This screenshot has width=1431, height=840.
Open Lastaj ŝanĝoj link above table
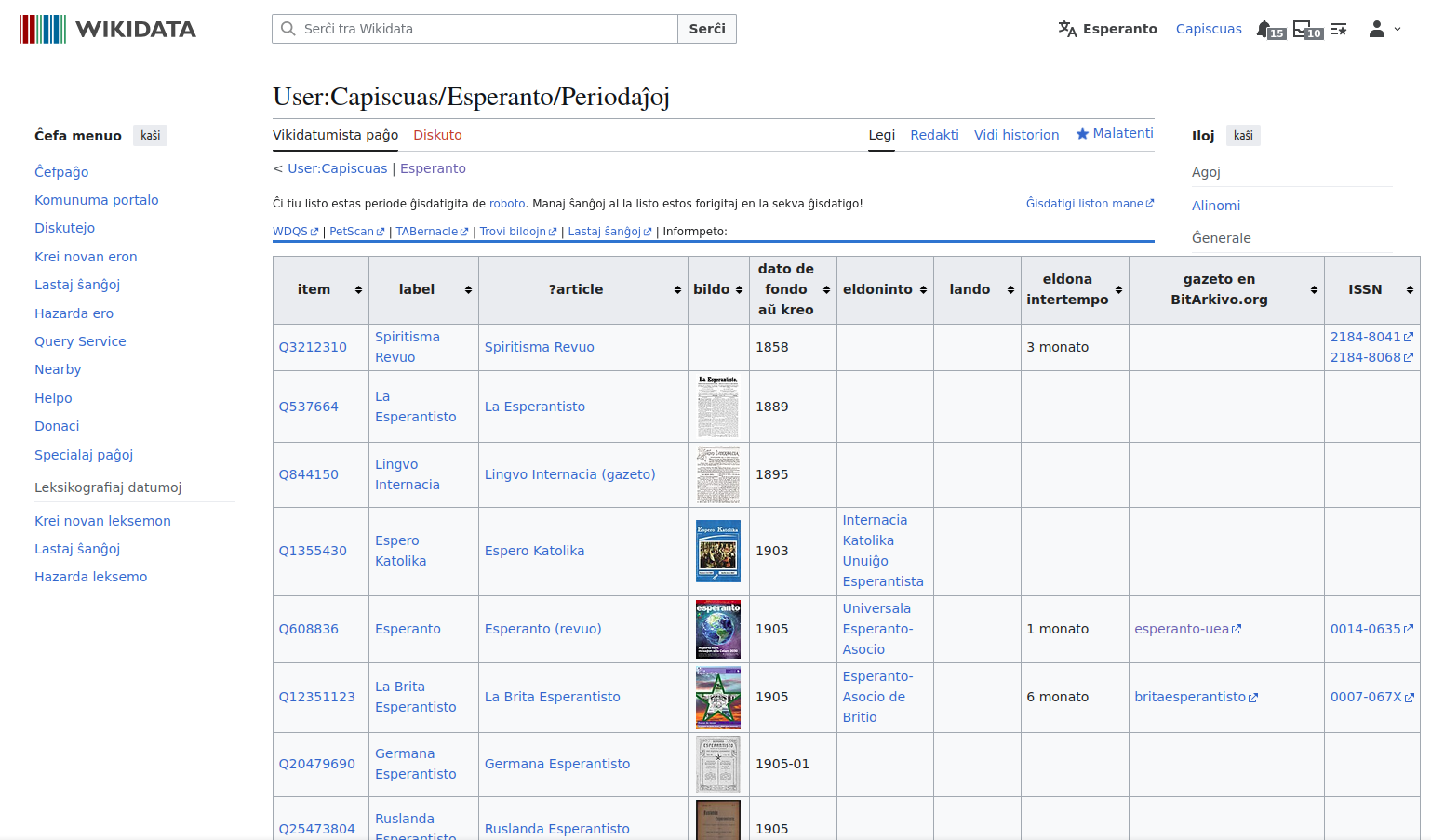609,232
